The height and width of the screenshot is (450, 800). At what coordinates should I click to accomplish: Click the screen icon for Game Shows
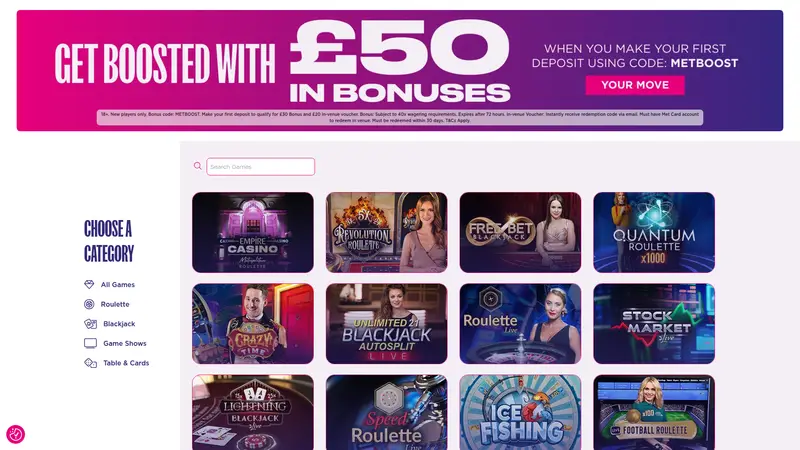(90, 343)
